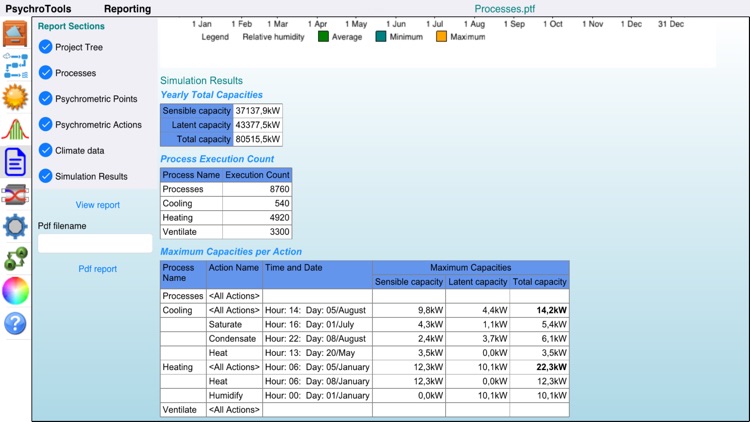Open the gear settings icon

point(15,226)
